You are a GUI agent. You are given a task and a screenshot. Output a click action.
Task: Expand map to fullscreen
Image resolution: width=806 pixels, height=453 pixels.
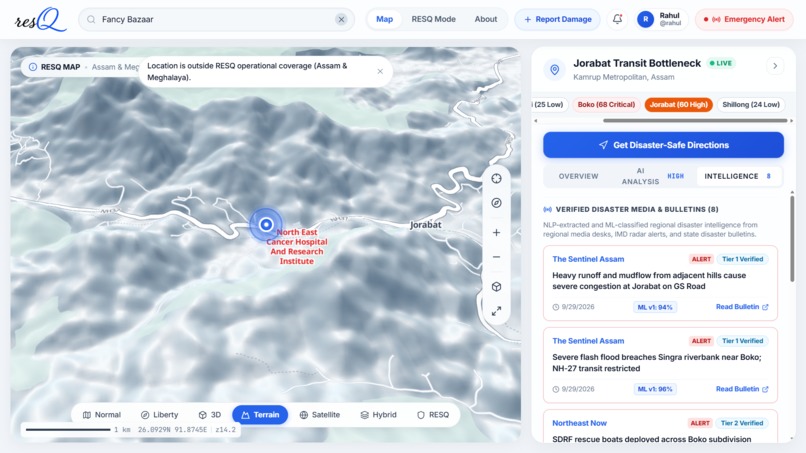496,311
